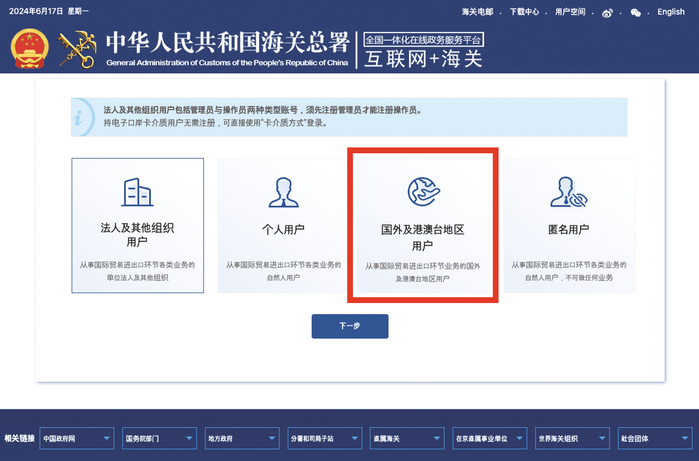Click the 相关链接 label

[19, 438]
